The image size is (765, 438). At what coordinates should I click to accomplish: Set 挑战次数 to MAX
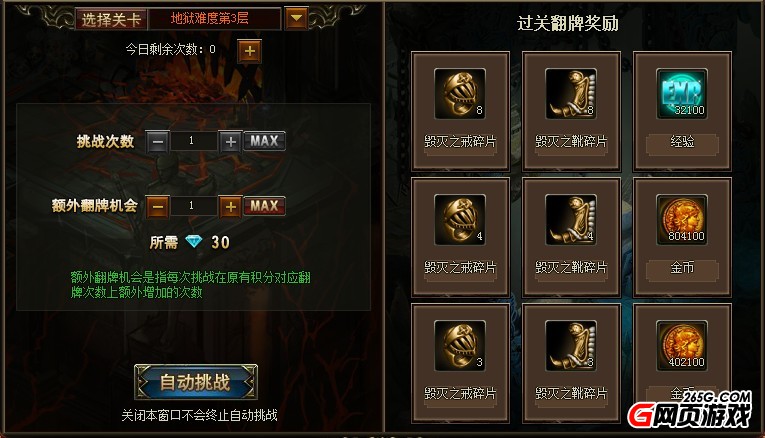264,141
